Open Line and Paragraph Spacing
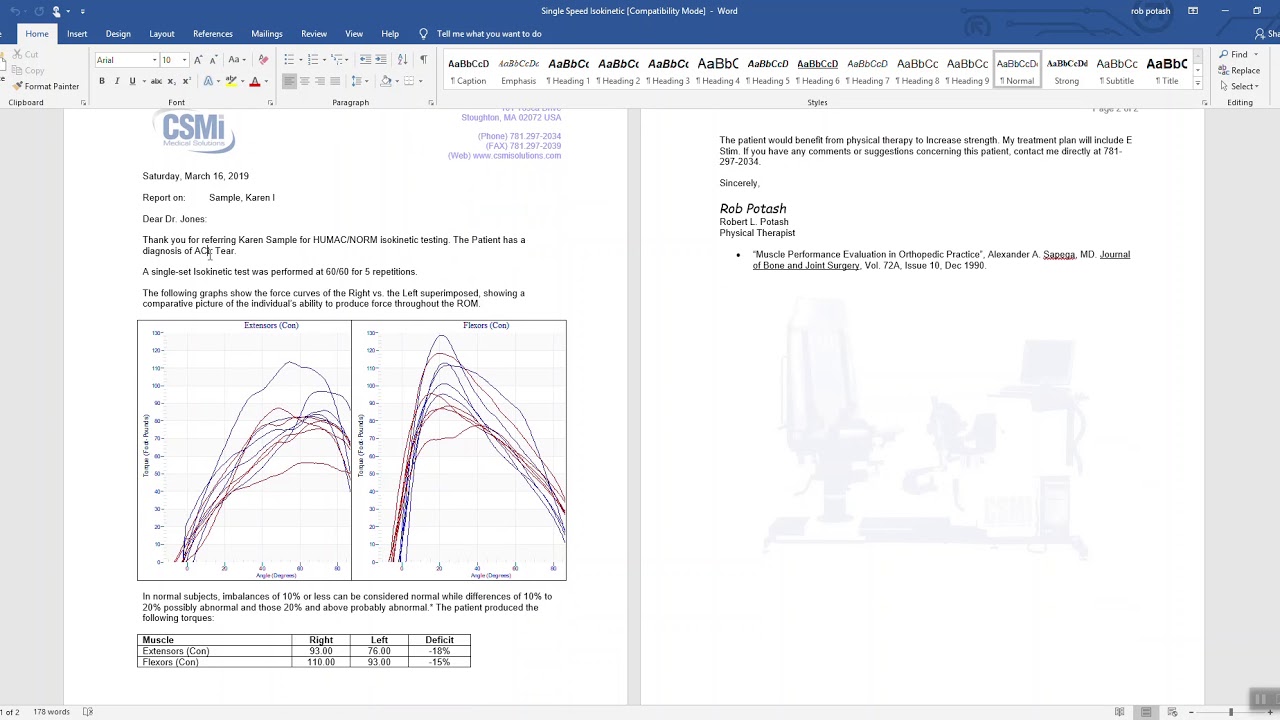 [x=357, y=81]
